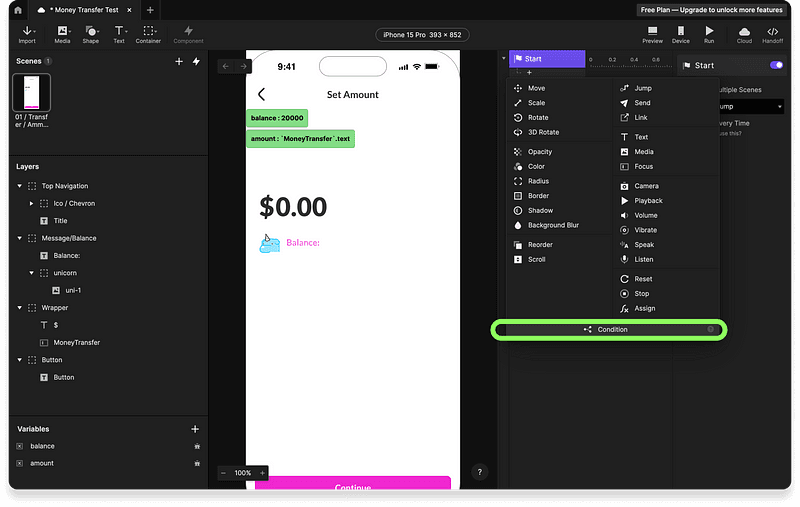Open the Cloud panel
800x507 pixels.
[x=744, y=35]
